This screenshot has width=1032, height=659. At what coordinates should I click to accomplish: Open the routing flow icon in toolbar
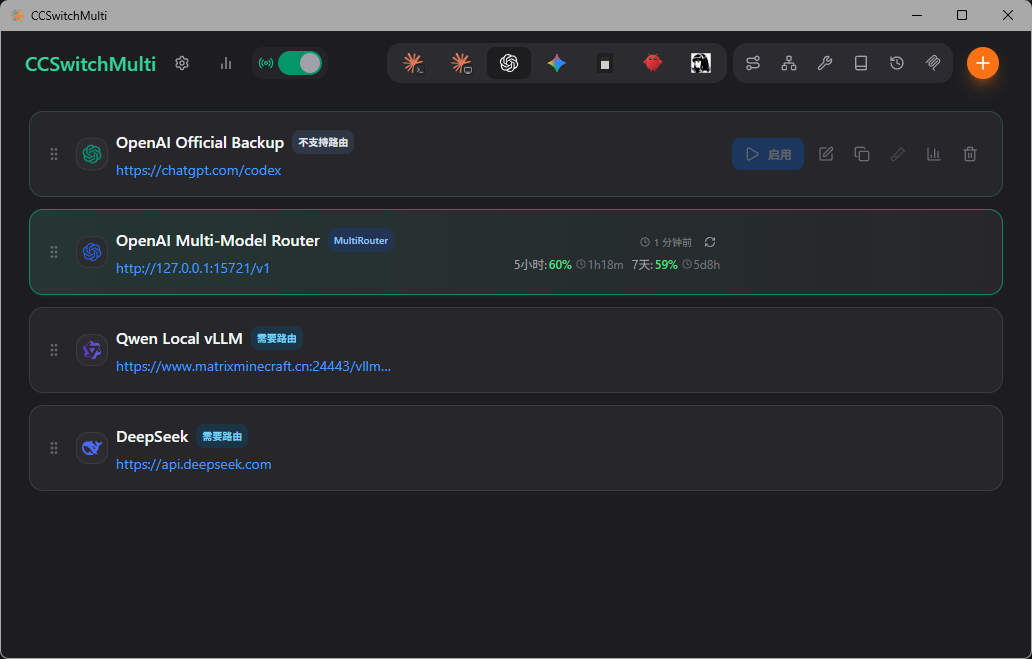[753, 63]
